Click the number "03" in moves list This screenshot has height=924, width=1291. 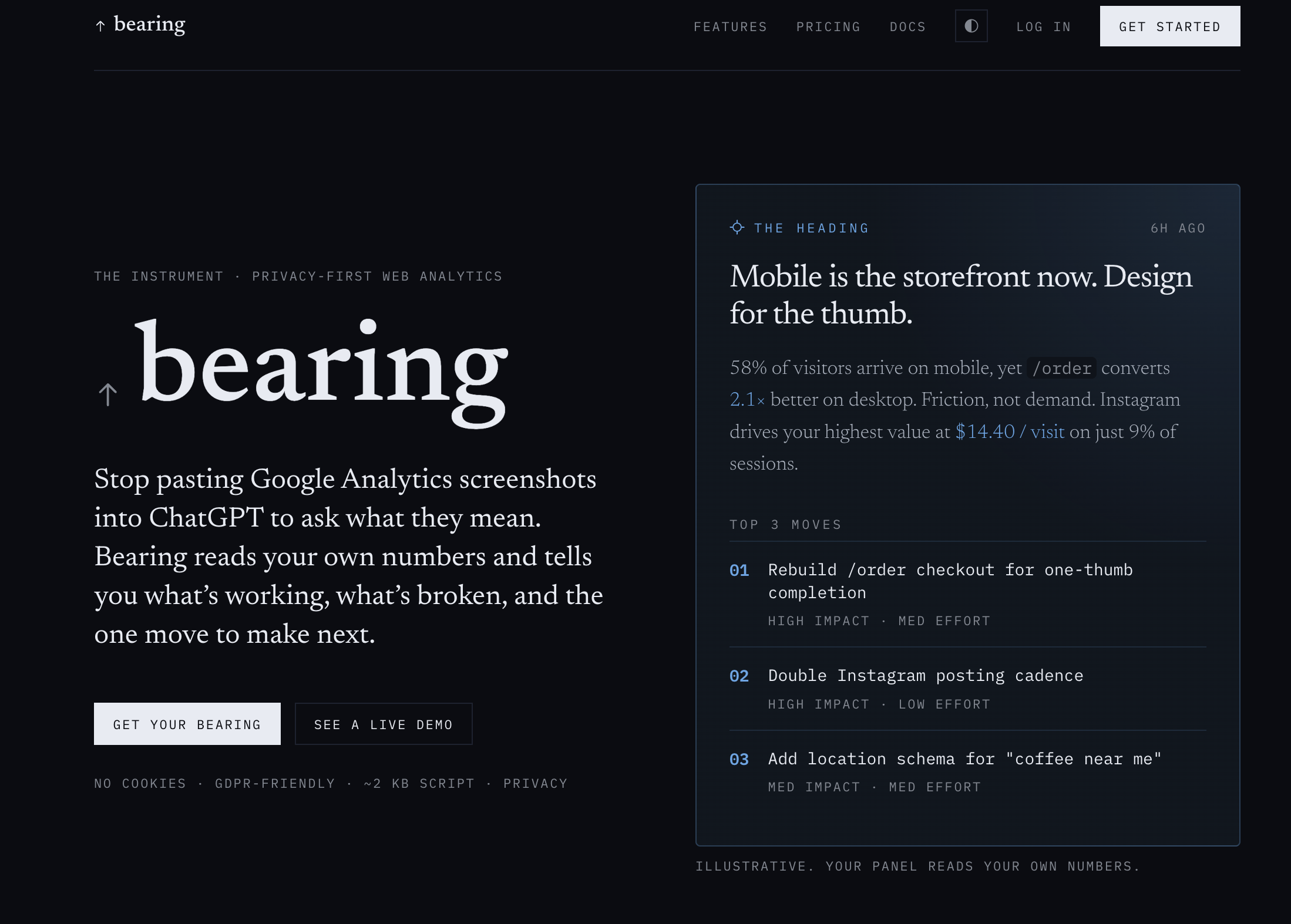tap(739, 760)
